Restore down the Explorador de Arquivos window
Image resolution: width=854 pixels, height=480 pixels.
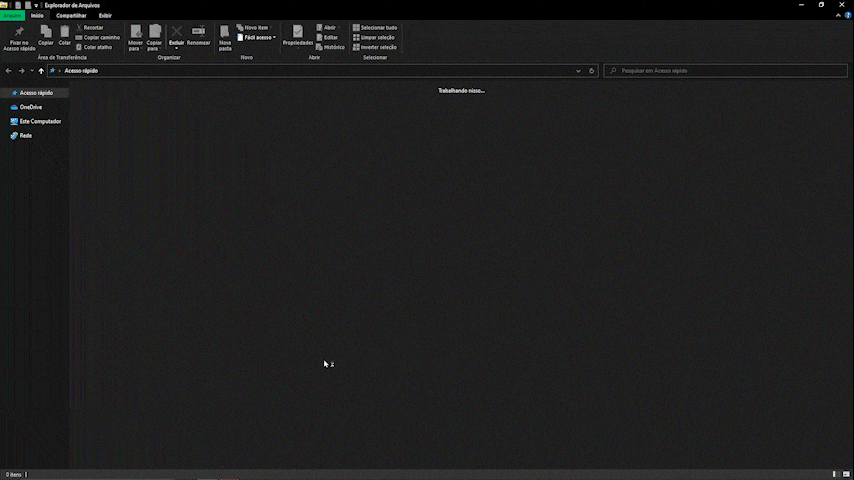coord(821,5)
